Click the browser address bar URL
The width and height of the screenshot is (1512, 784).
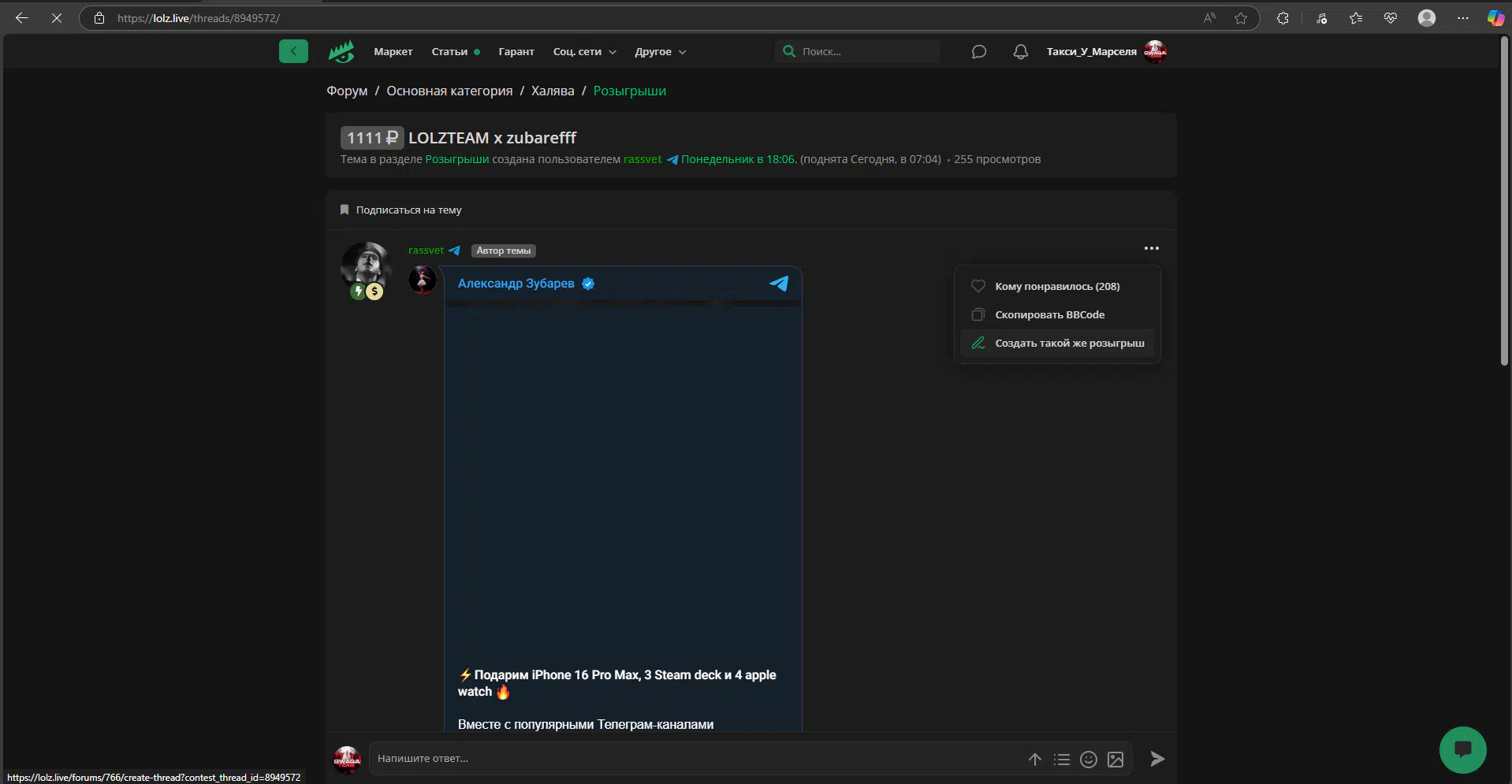(199, 18)
